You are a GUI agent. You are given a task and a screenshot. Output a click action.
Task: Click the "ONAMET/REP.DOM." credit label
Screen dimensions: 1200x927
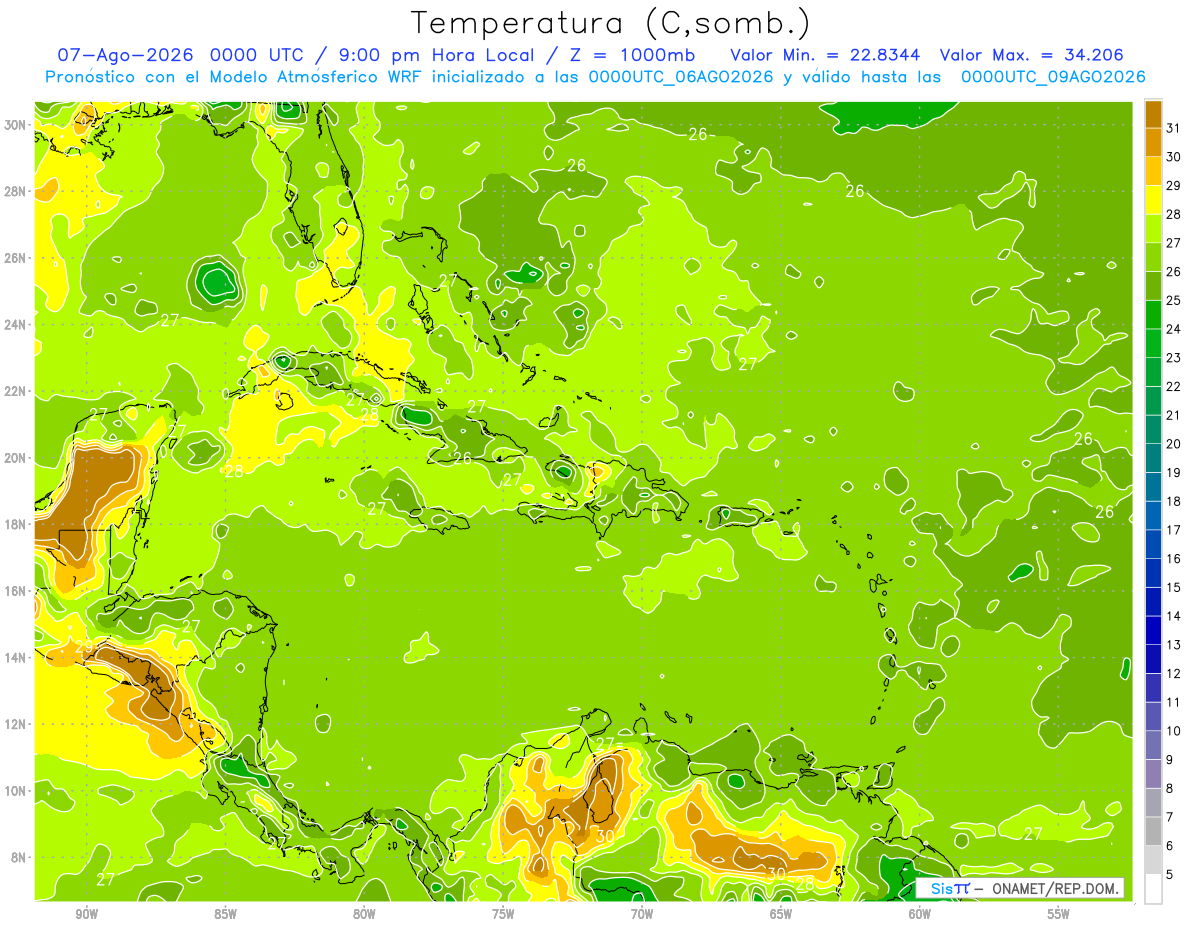point(1054,889)
